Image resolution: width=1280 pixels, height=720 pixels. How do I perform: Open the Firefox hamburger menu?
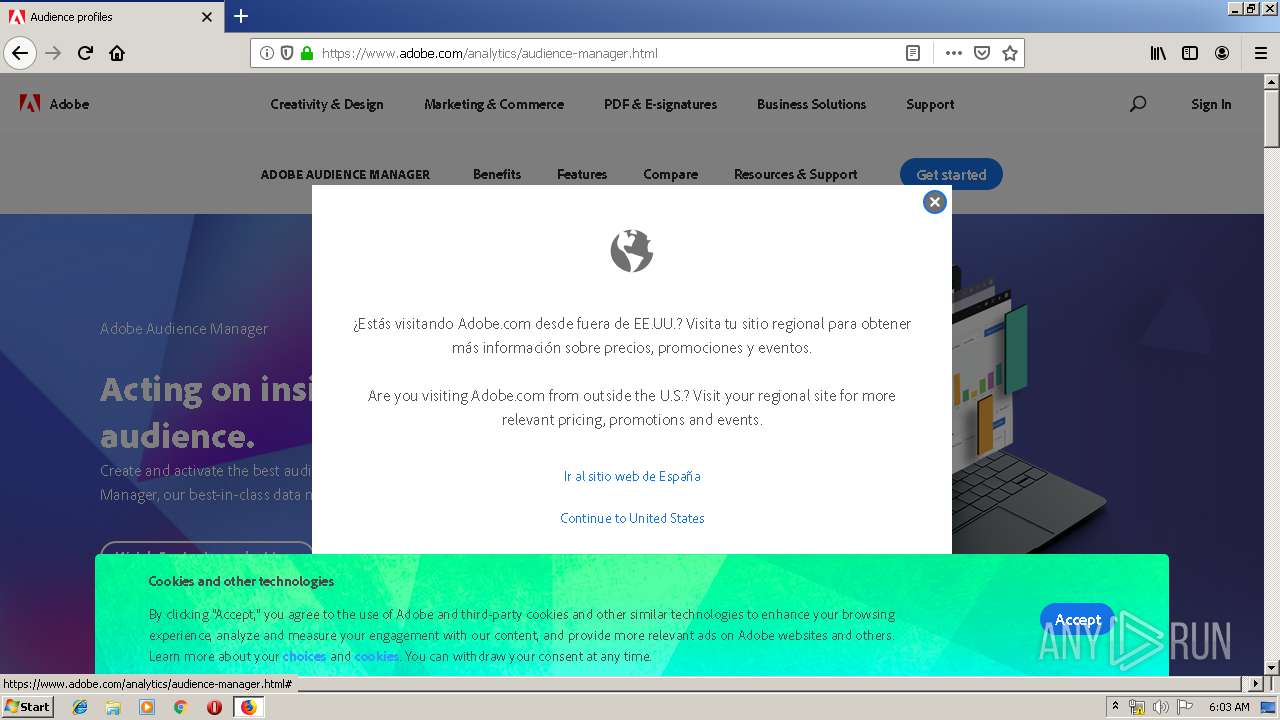click(x=1260, y=53)
